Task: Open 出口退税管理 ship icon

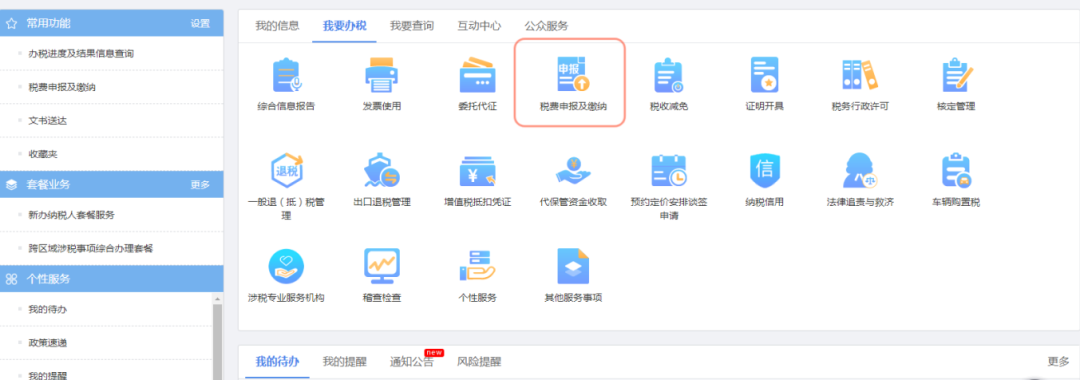Action: click(382, 171)
